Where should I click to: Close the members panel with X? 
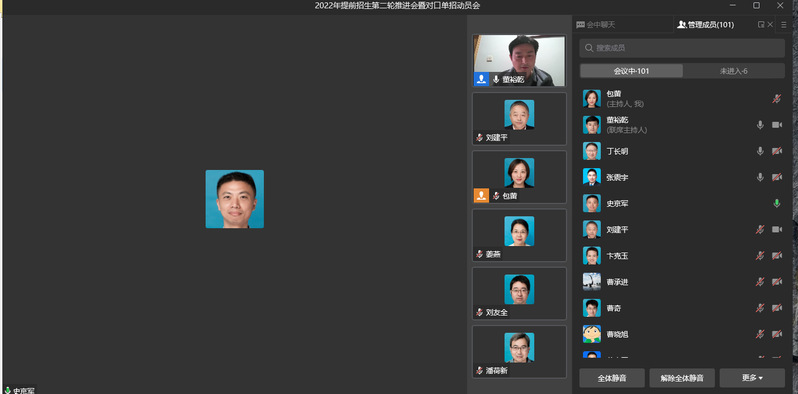click(770, 24)
